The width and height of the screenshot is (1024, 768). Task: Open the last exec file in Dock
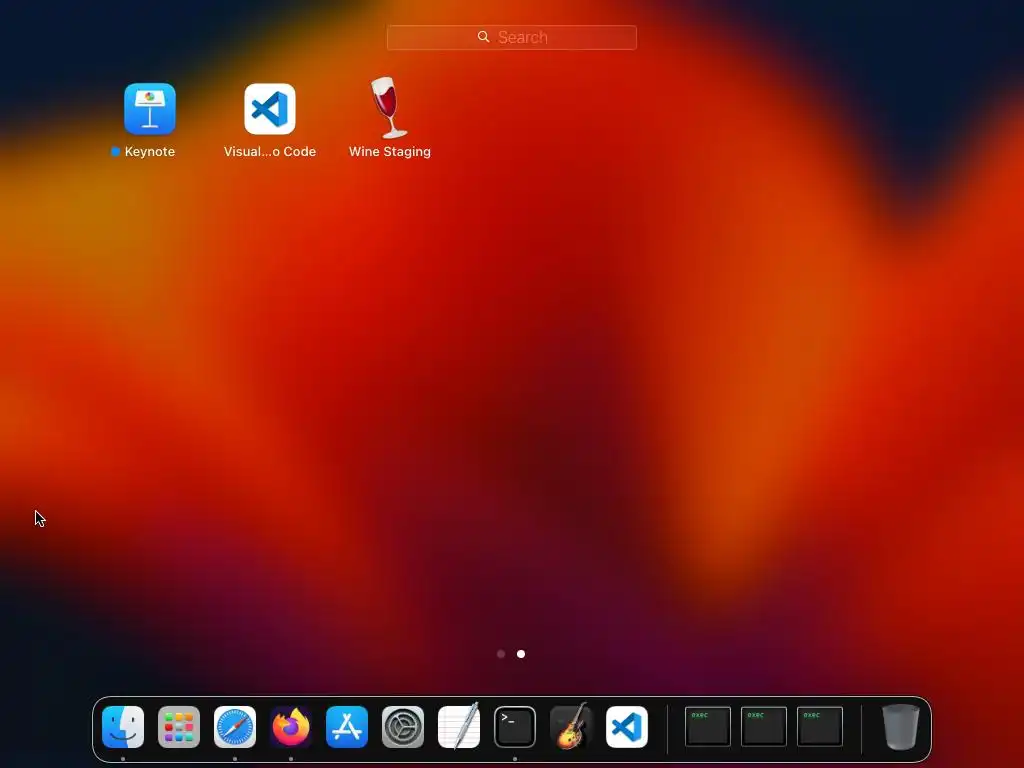pos(820,726)
